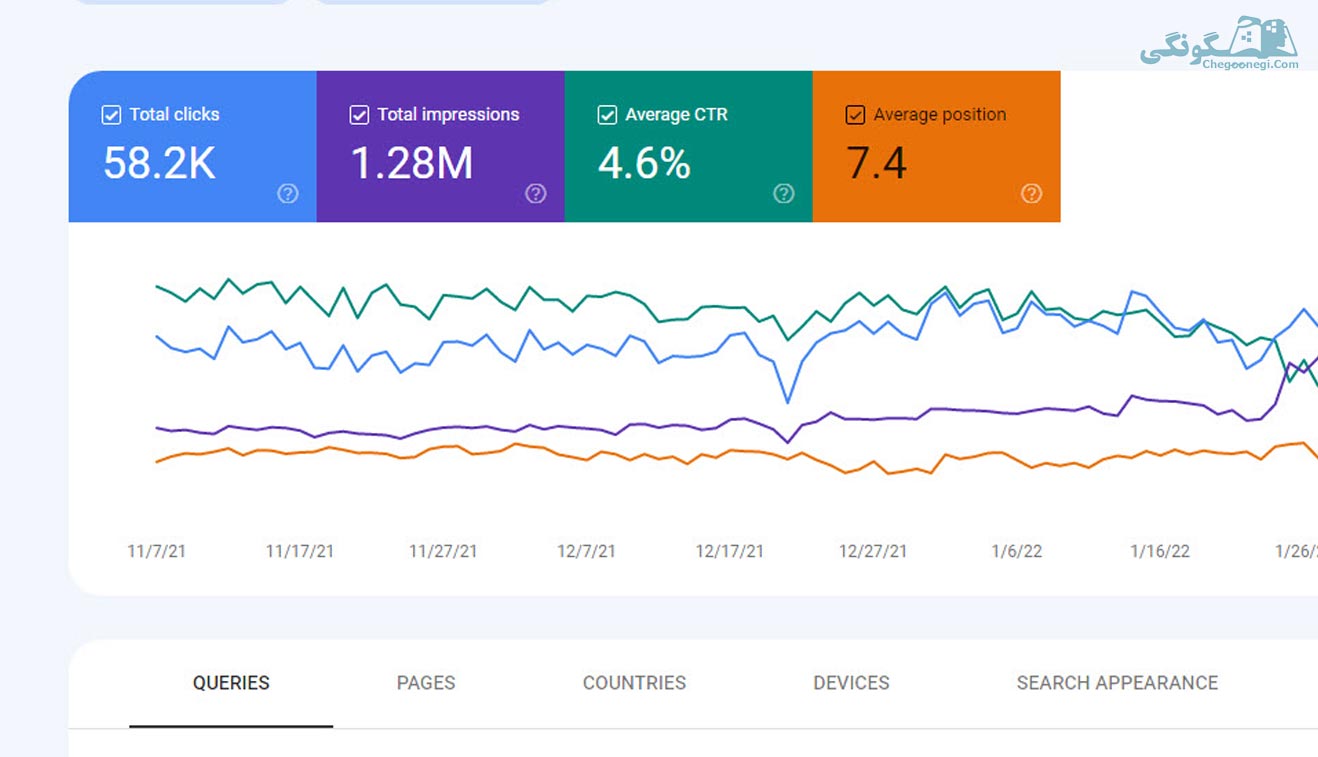Viewport: 1318px width, 757px height.
Task: Uncheck the Total clicks checkbox
Action: pos(111,115)
